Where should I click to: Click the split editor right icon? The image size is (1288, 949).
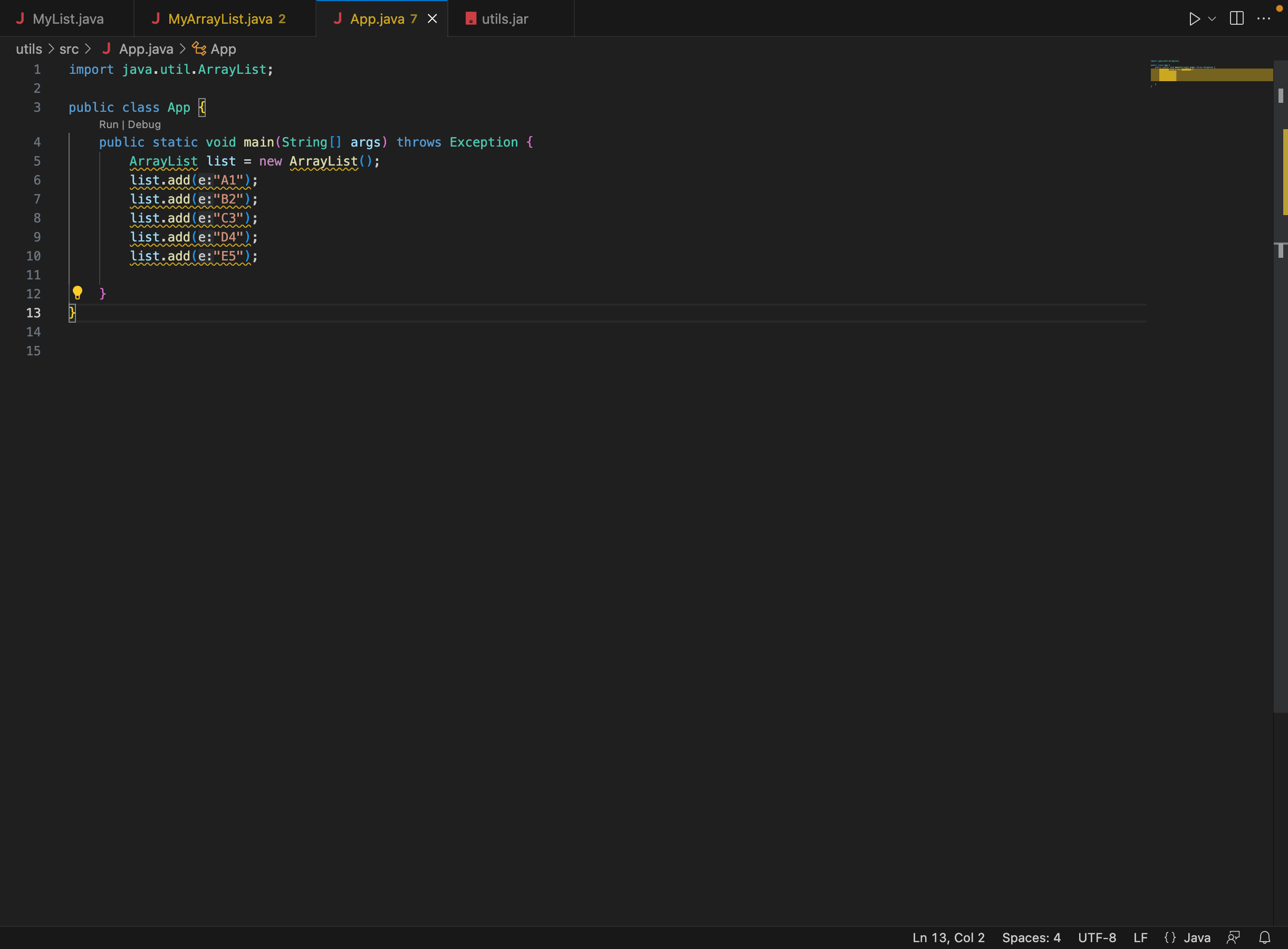click(x=1236, y=19)
